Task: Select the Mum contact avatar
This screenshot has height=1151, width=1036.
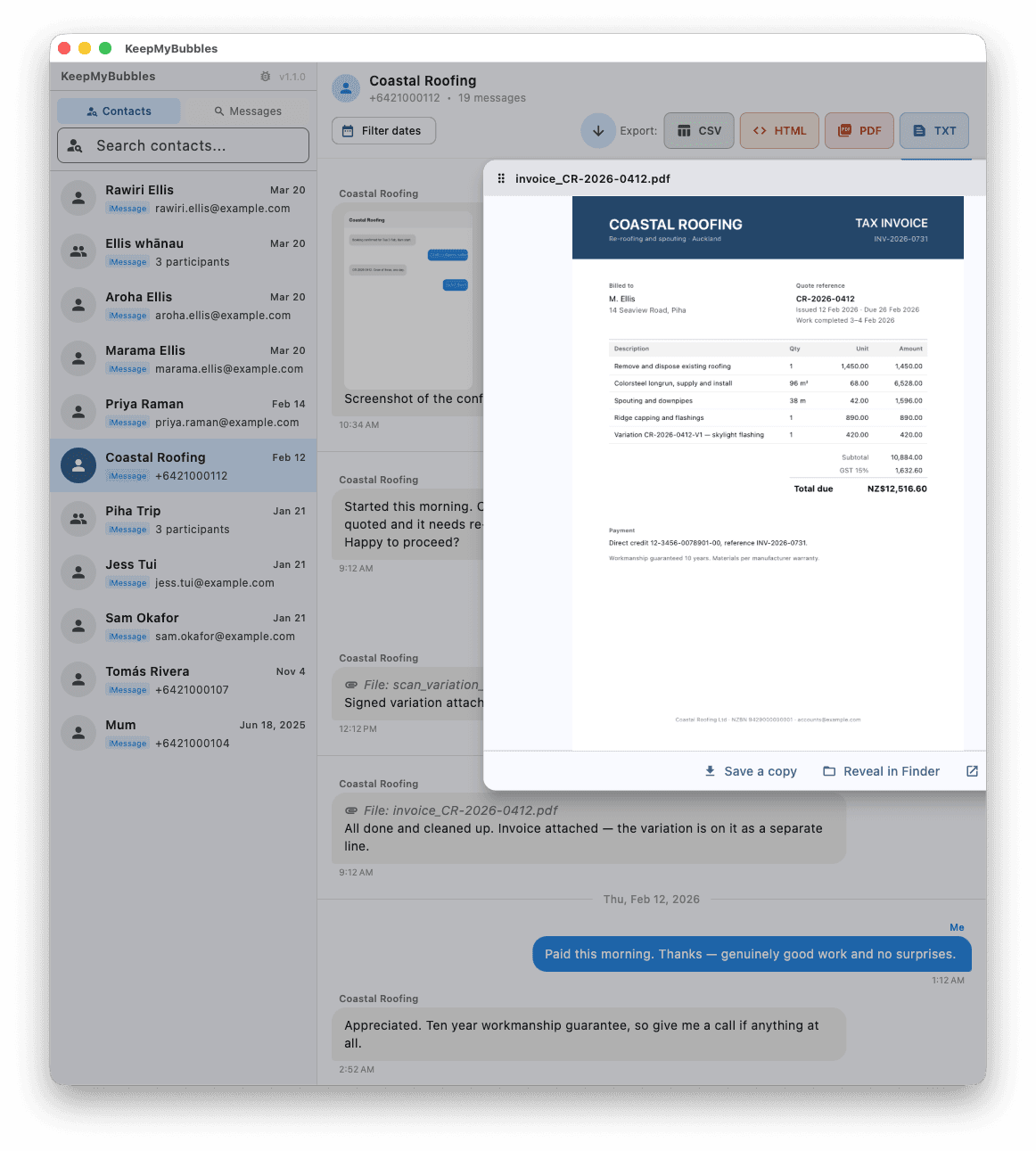Action: (x=78, y=733)
